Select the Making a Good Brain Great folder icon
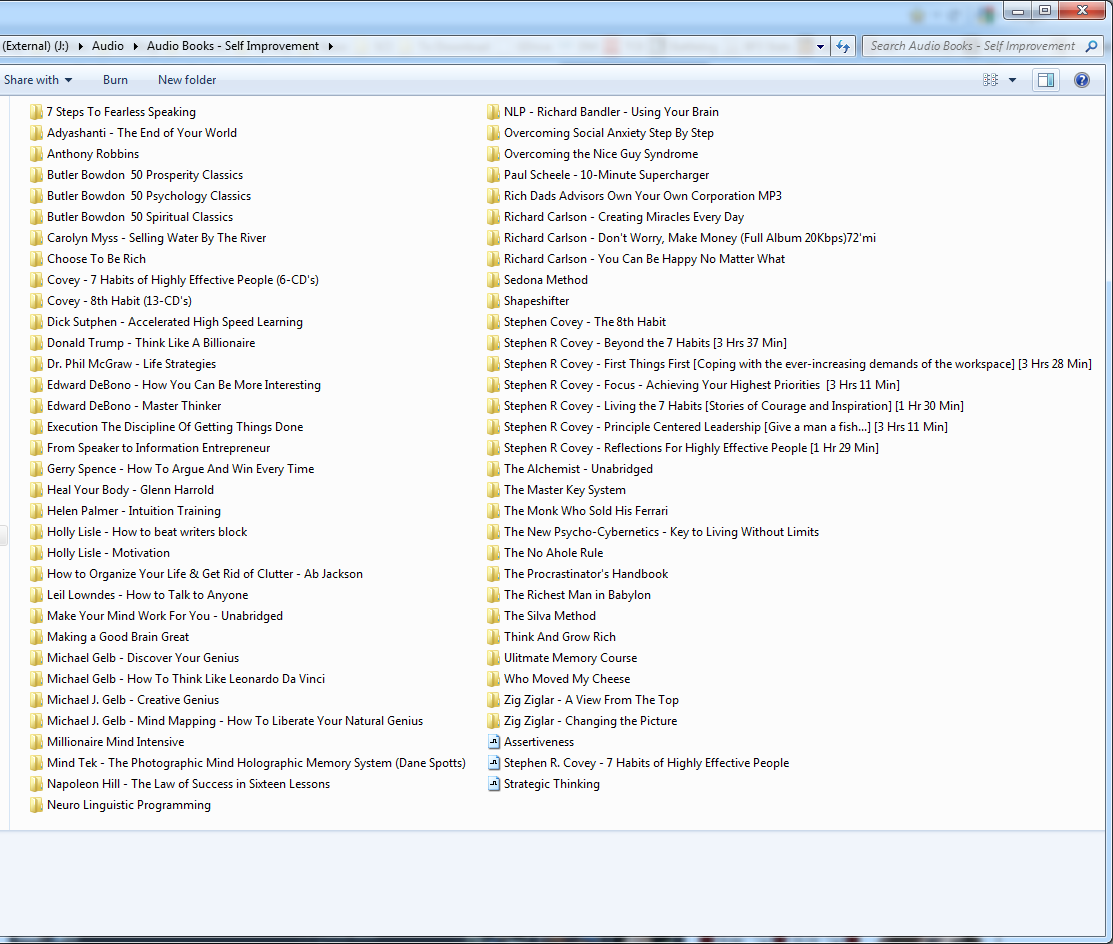The height and width of the screenshot is (944, 1113). pyautogui.click(x=36, y=637)
